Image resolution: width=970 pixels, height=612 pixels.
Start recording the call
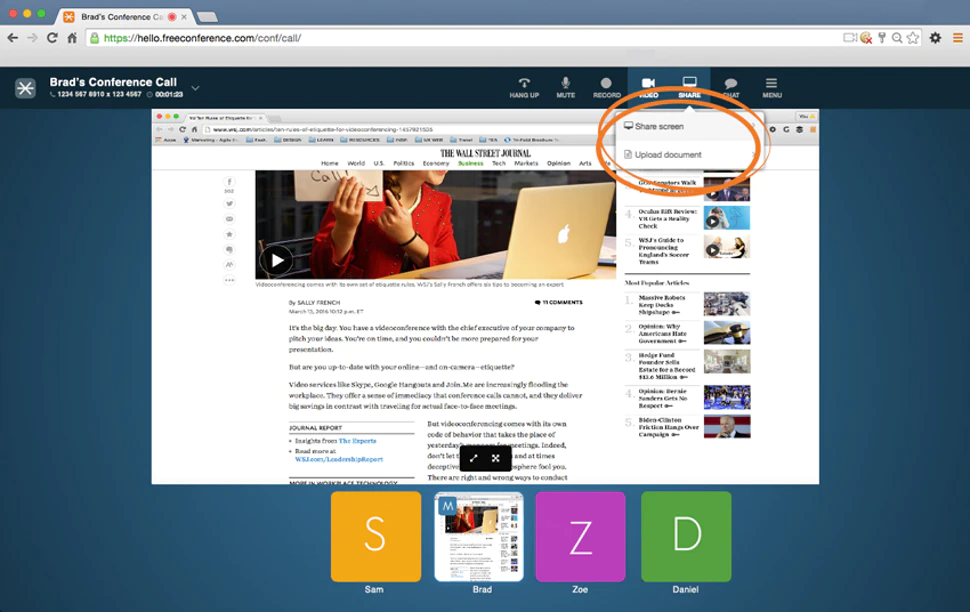coord(605,86)
